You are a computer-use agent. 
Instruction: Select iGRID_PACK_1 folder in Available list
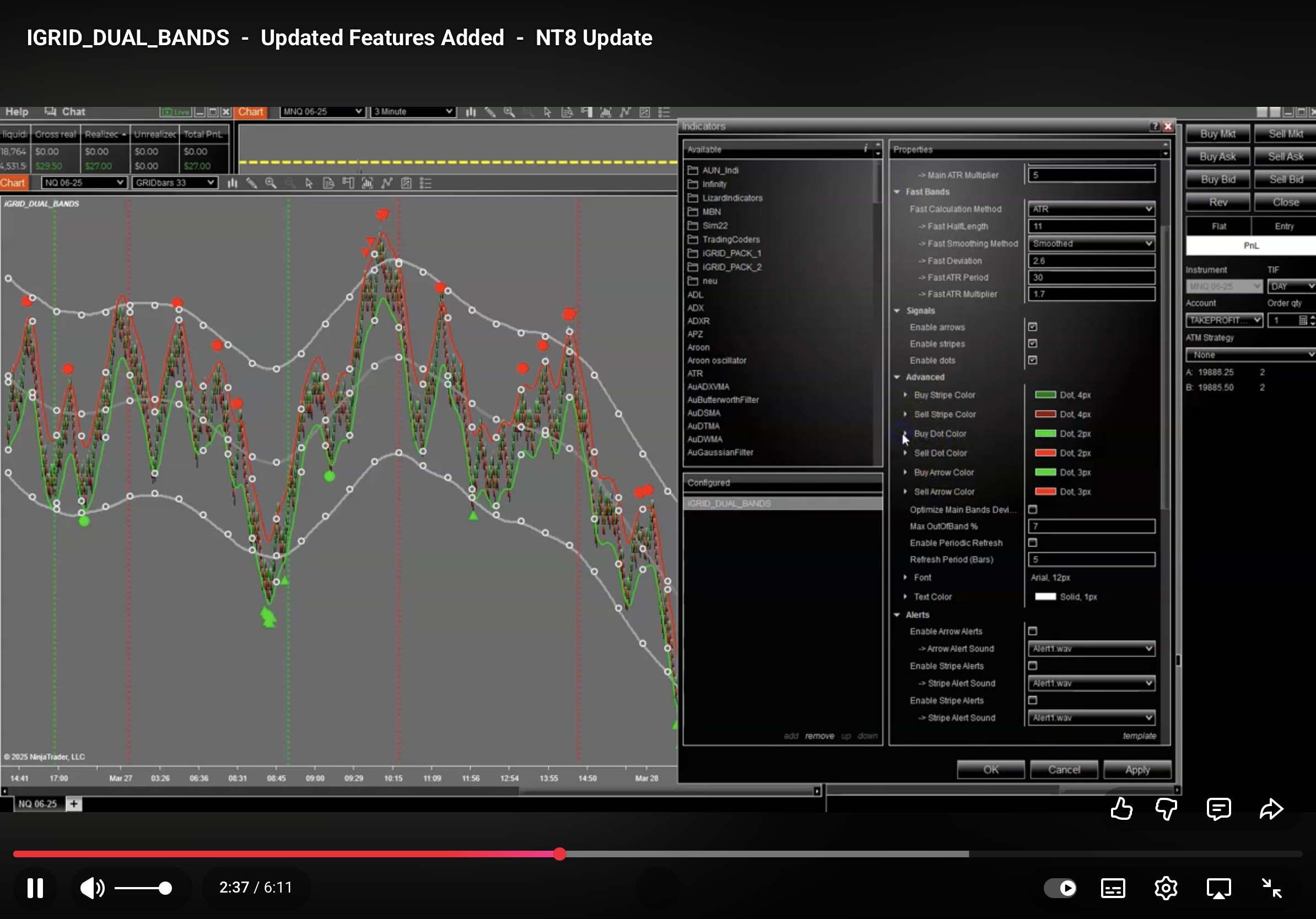click(x=731, y=253)
